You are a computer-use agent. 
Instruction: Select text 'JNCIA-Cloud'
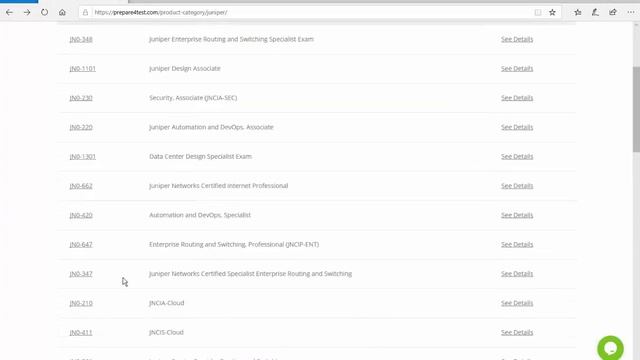[x=167, y=303]
